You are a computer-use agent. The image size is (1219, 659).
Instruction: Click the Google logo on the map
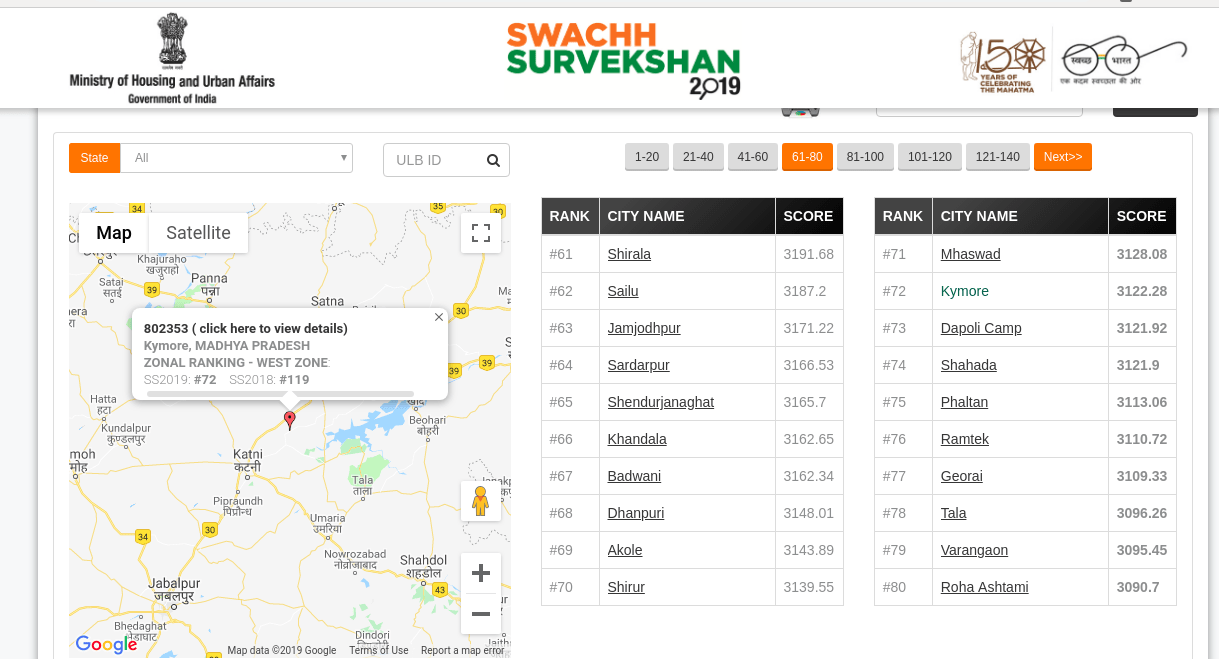(106, 644)
